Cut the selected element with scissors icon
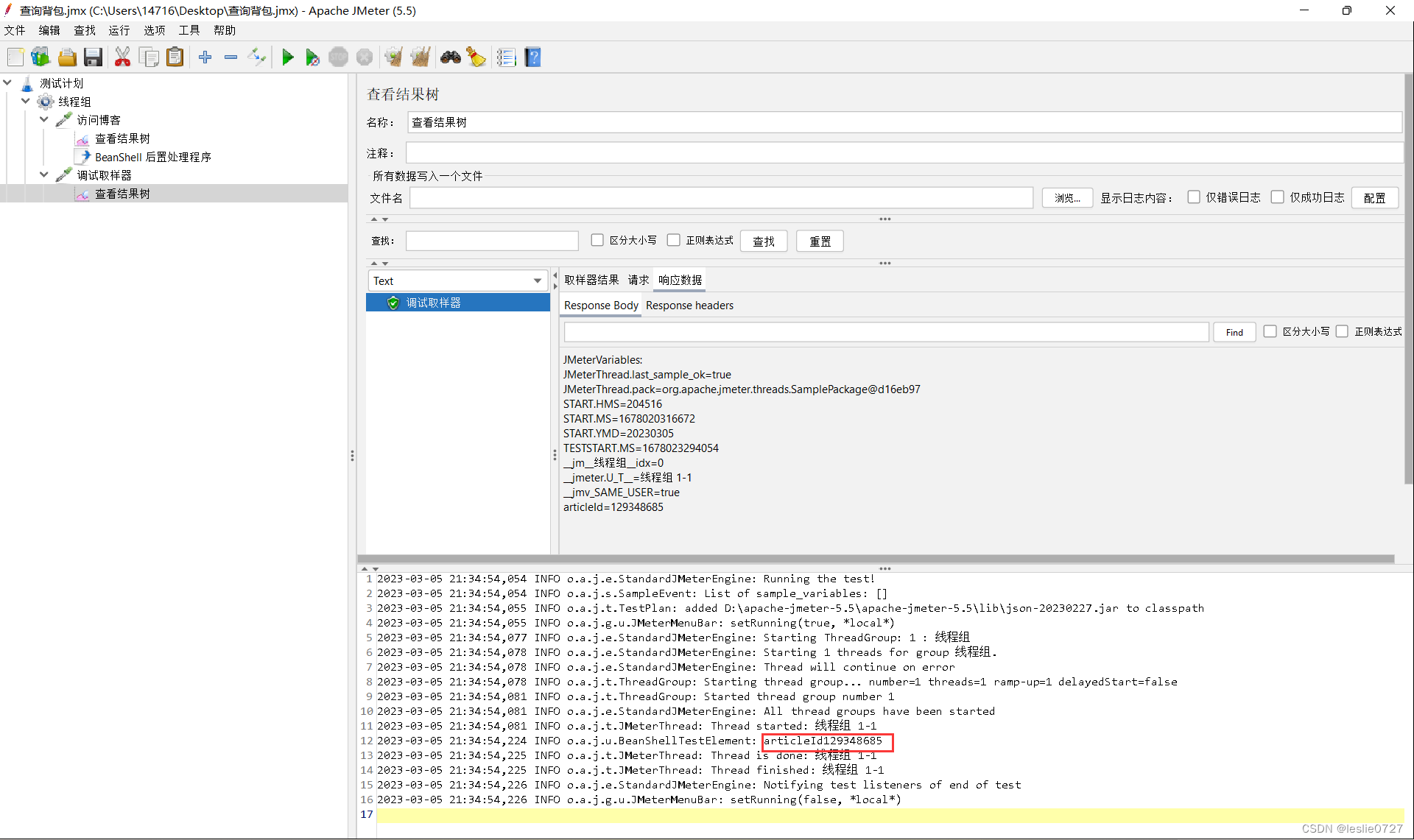The height and width of the screenshot is (840, 1414). coord(122,57)
